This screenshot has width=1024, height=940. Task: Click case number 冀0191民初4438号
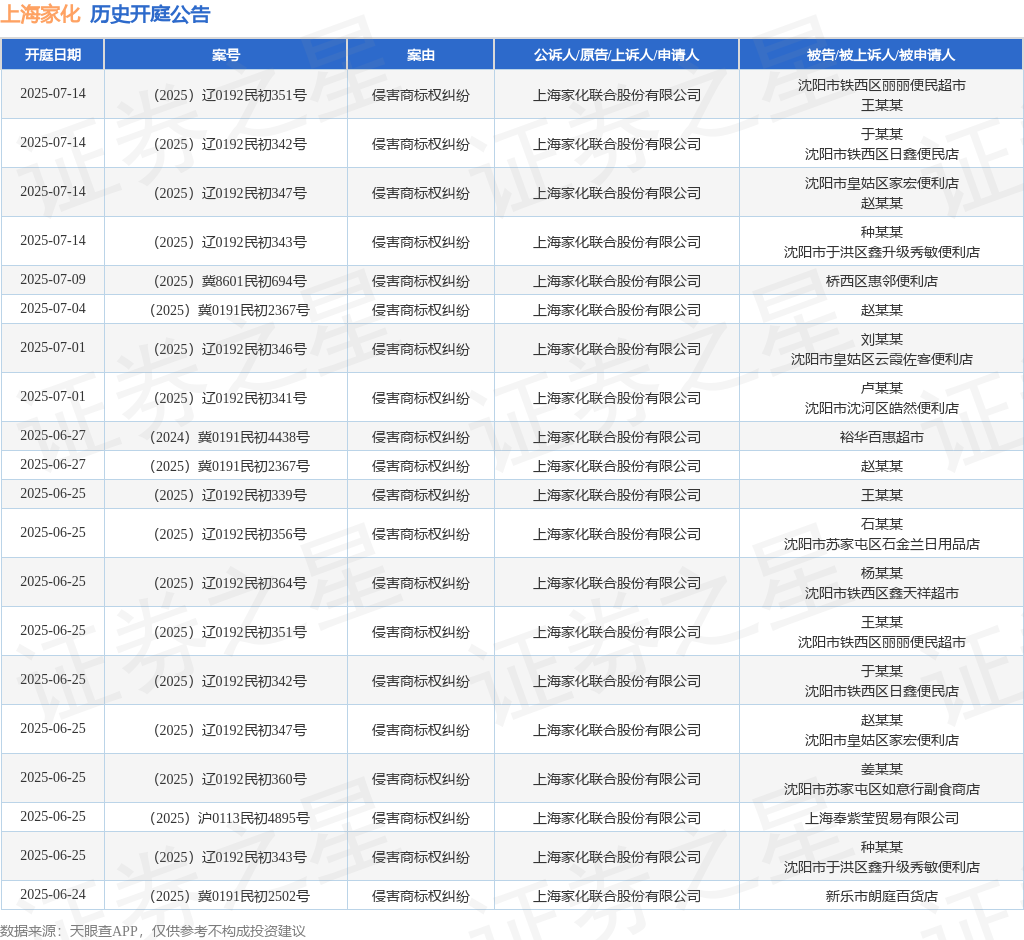pos(230,437)
